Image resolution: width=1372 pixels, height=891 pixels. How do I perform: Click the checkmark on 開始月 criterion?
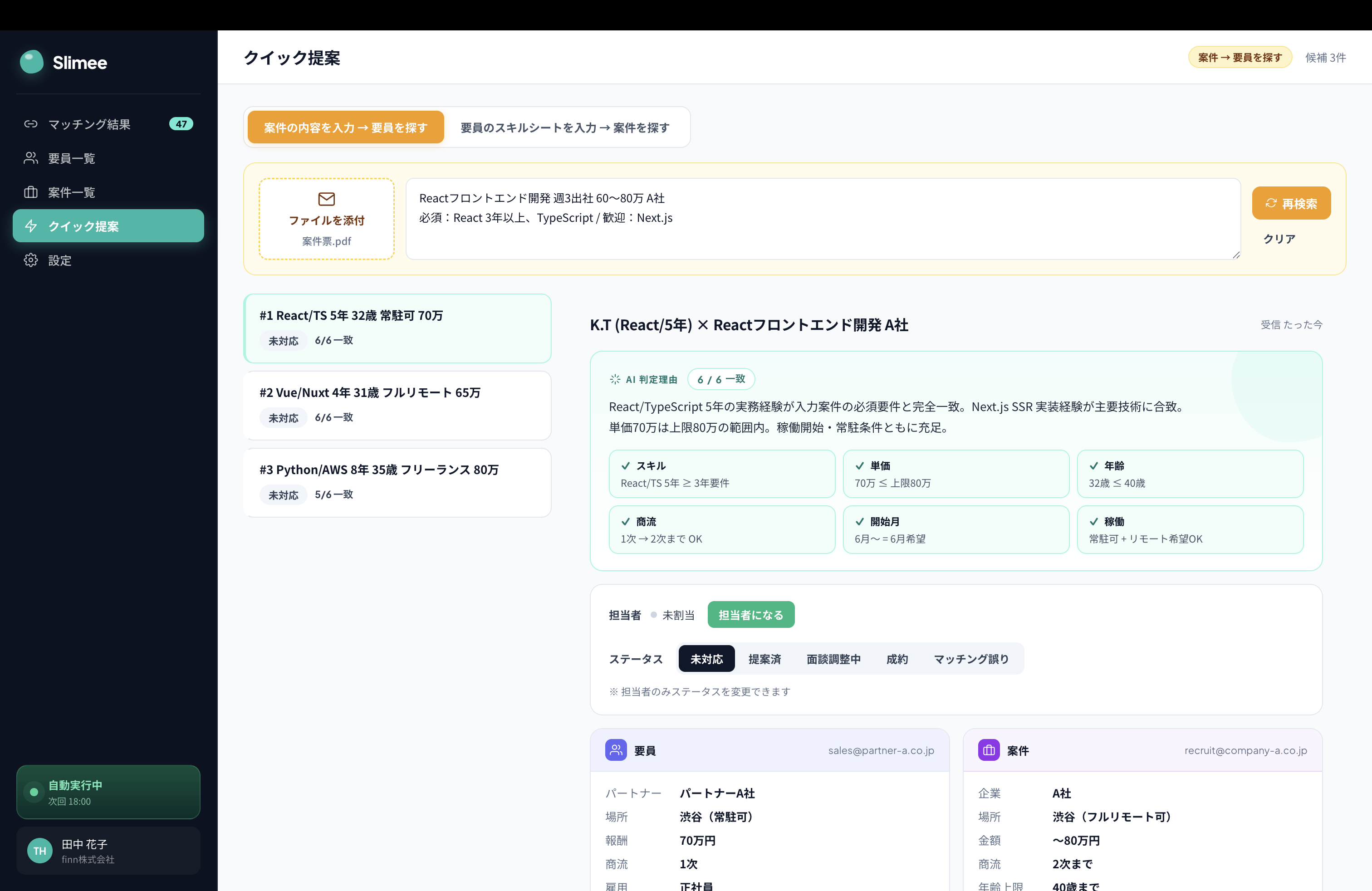(859, 522)
